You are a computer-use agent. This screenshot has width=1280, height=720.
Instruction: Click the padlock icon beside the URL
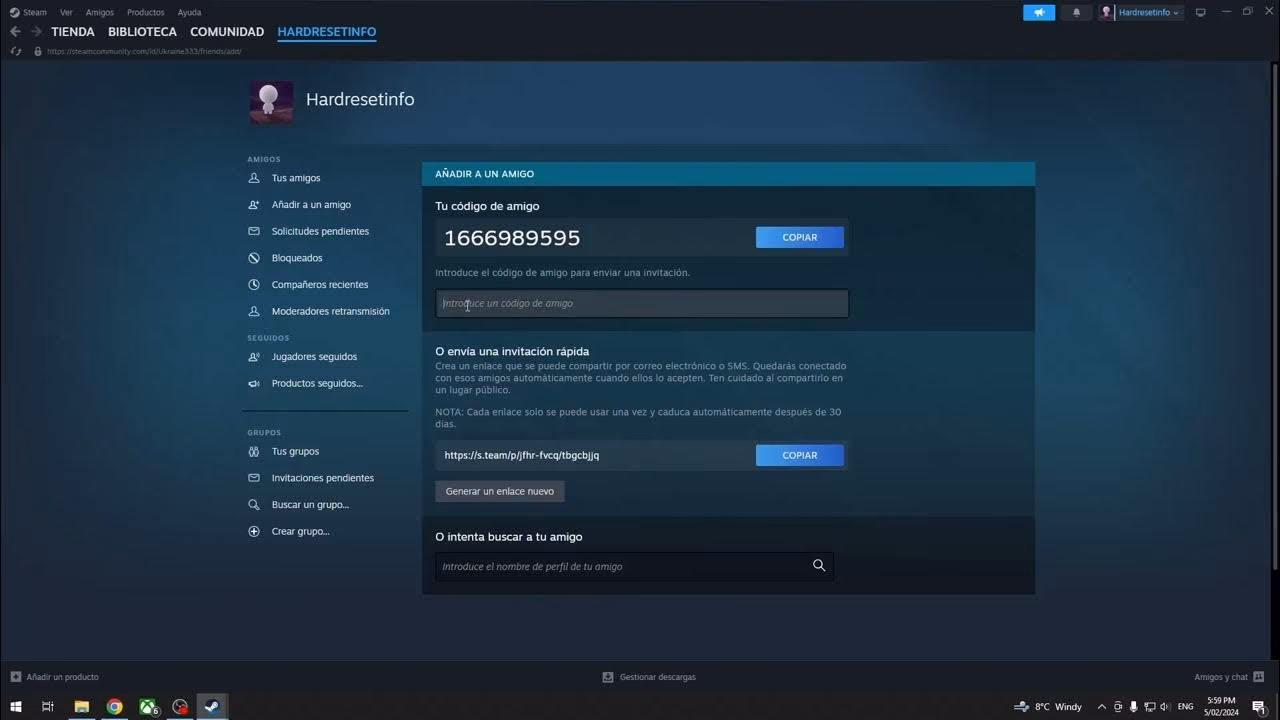[38, 51]
